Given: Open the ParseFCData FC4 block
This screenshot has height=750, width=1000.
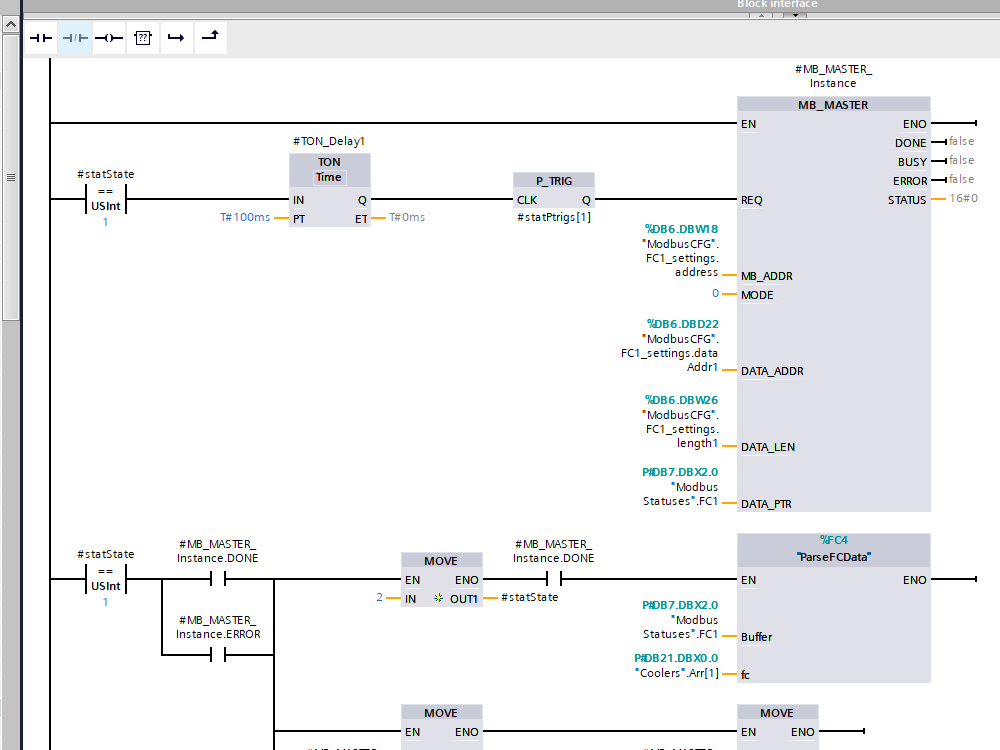Looking at the screenshot, I should tap(833, 550).
